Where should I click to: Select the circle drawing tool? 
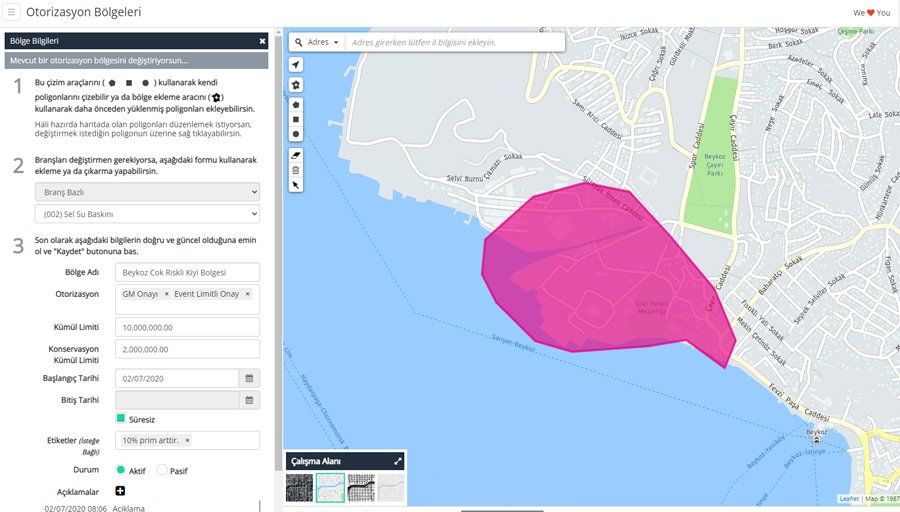pos(296,134)
